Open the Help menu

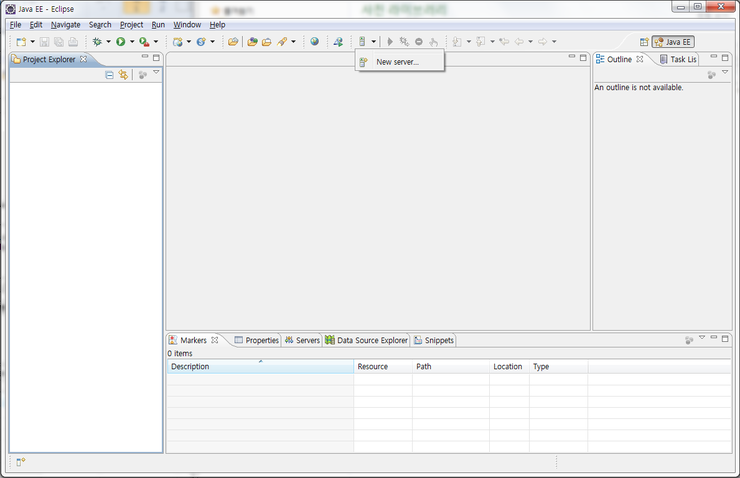pyautogui.click(x=217, y=25)
